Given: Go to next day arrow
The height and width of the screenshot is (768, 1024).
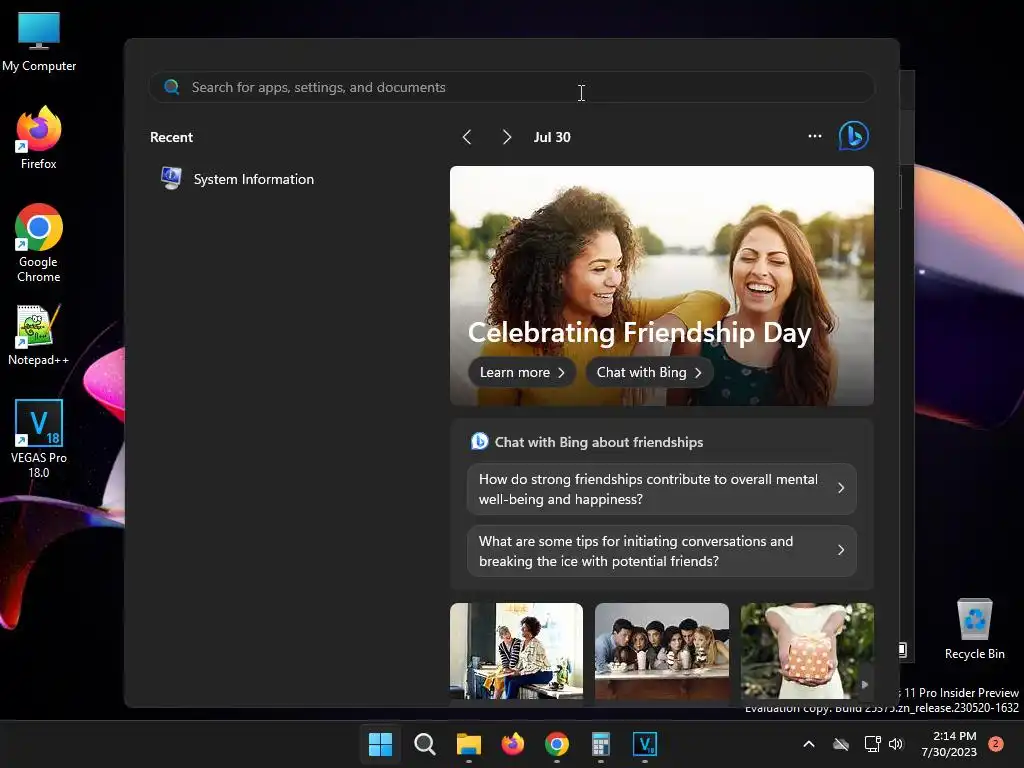Looking at the screenshot, I should (x=507, y=137).
